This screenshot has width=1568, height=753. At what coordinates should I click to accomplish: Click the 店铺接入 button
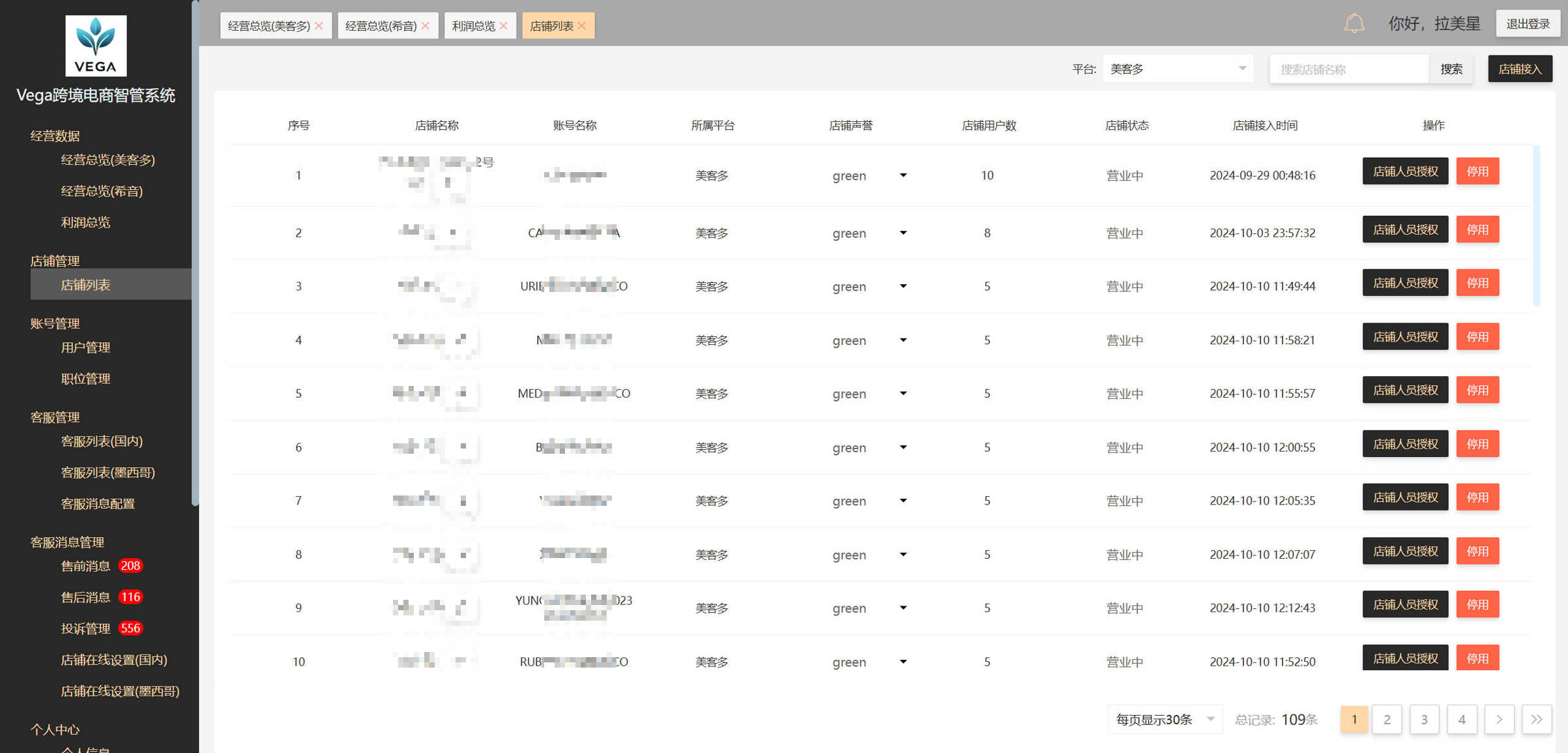click(x=1519, y=68)
